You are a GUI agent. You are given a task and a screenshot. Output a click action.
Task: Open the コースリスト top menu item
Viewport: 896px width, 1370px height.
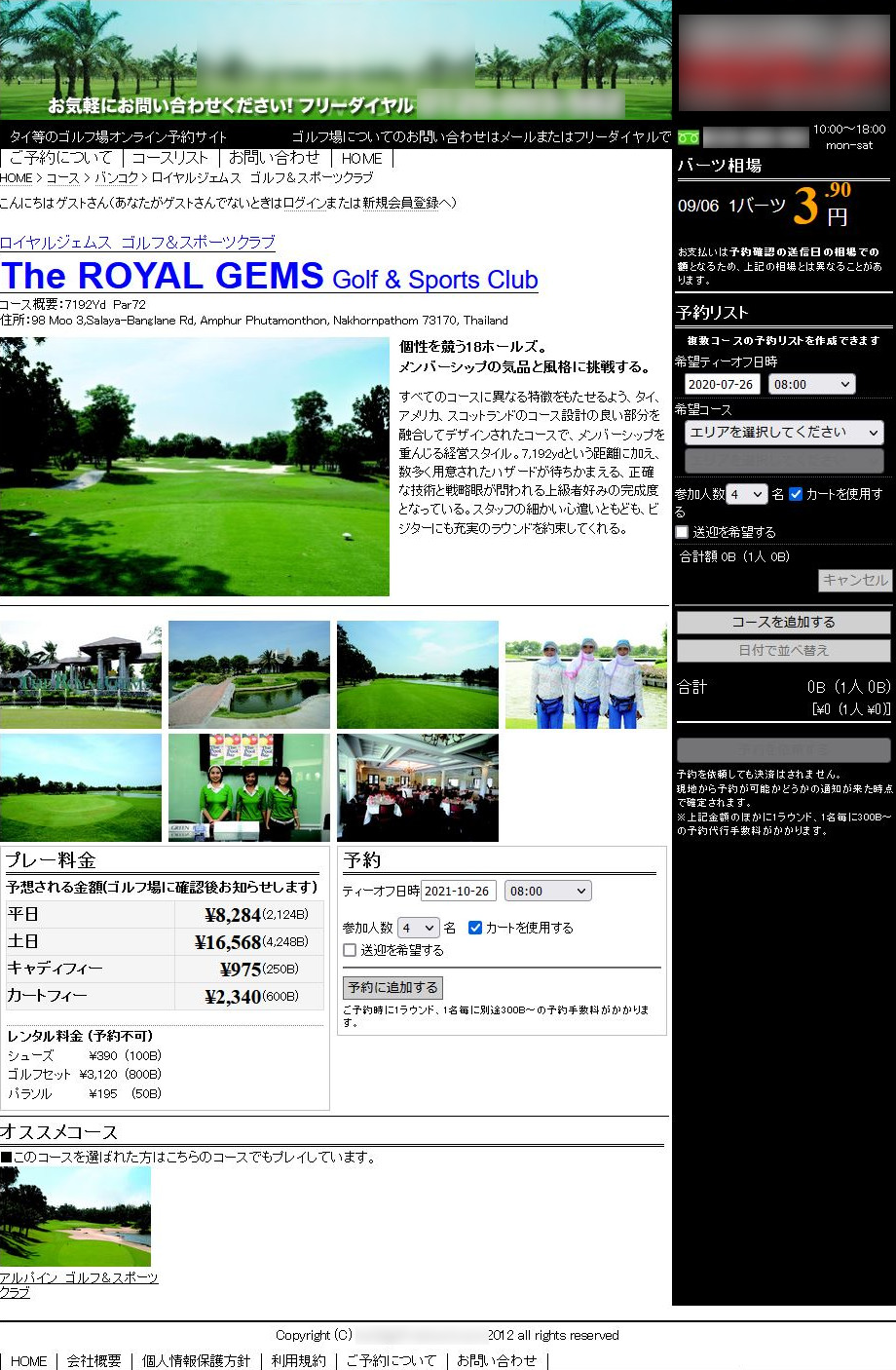coord(170,158)
